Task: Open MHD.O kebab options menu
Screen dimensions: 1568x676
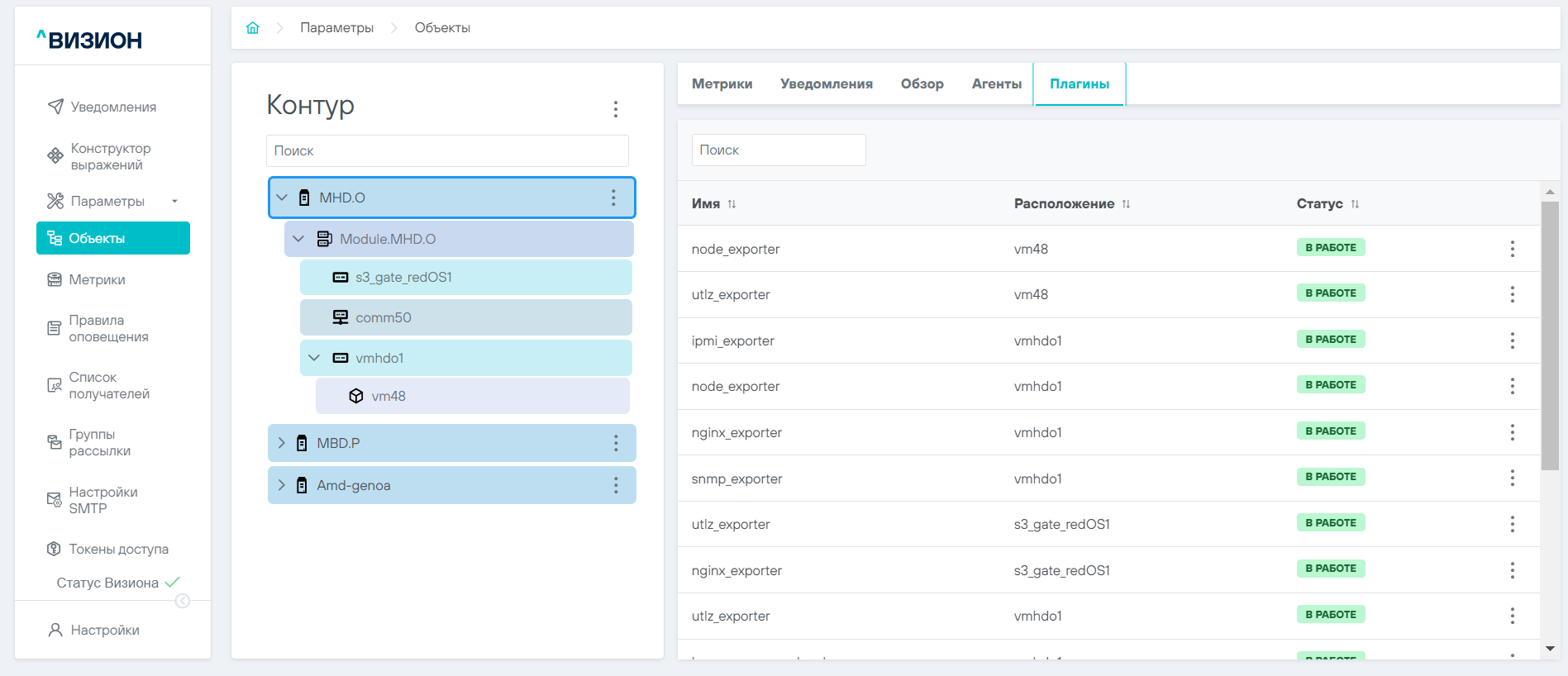Action: tap(612, 198)
